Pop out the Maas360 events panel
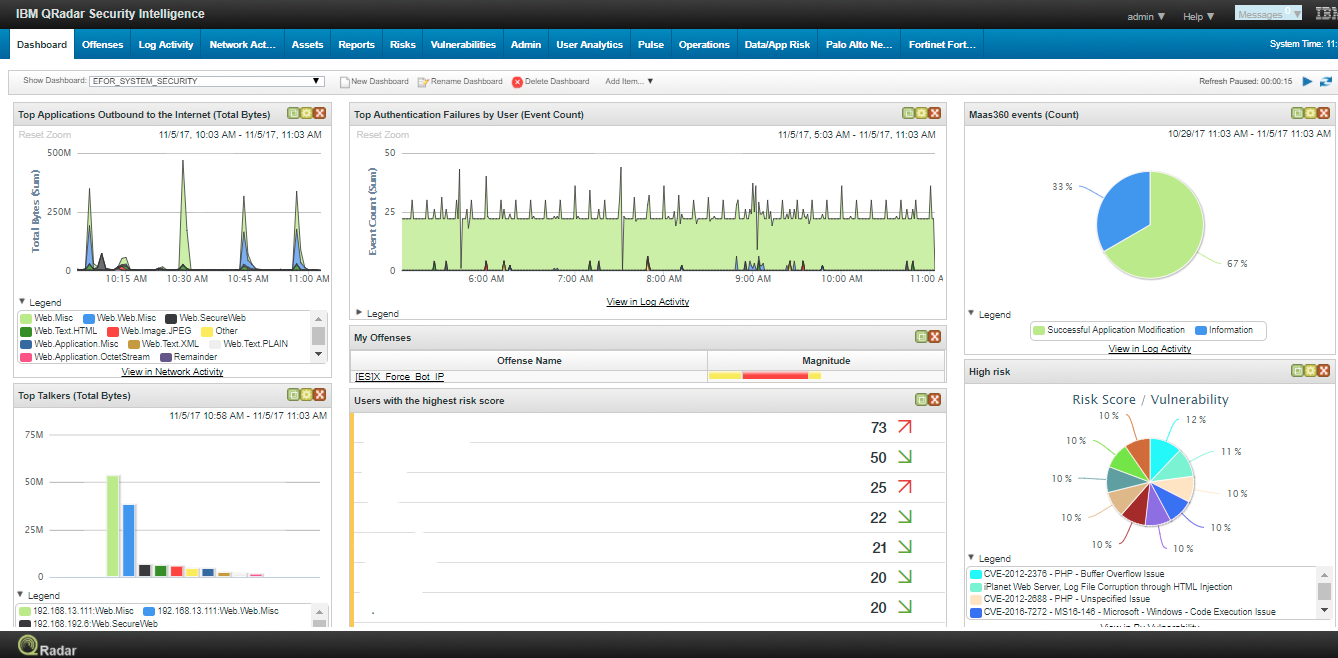The height and width of the screenshot is (658, 1338). [x=1297, y=114]
